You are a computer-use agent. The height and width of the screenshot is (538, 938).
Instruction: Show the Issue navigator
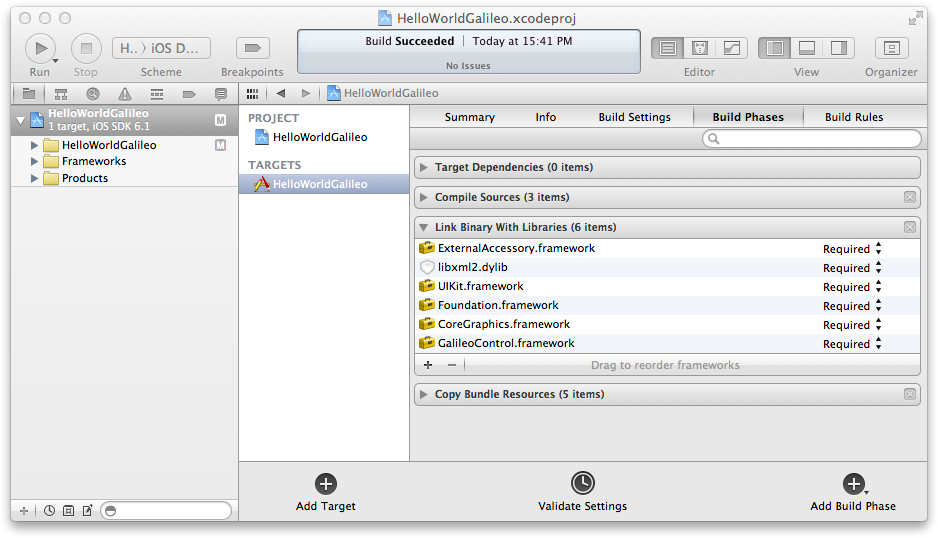click(x=124, y=94)
